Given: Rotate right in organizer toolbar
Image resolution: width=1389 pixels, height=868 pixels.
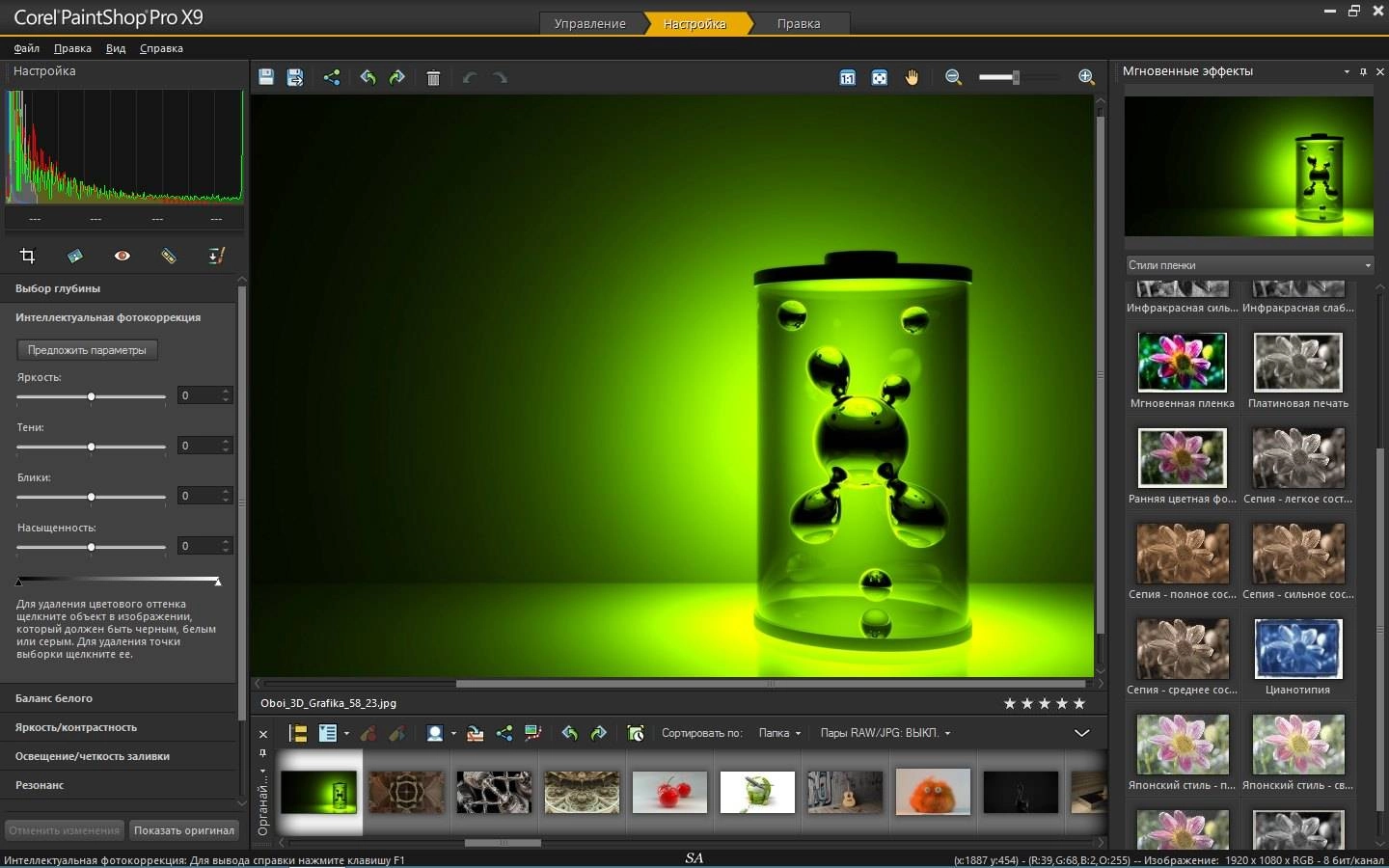Looking at the screenshot, I should pyautogui.click(x=598, y=733).
